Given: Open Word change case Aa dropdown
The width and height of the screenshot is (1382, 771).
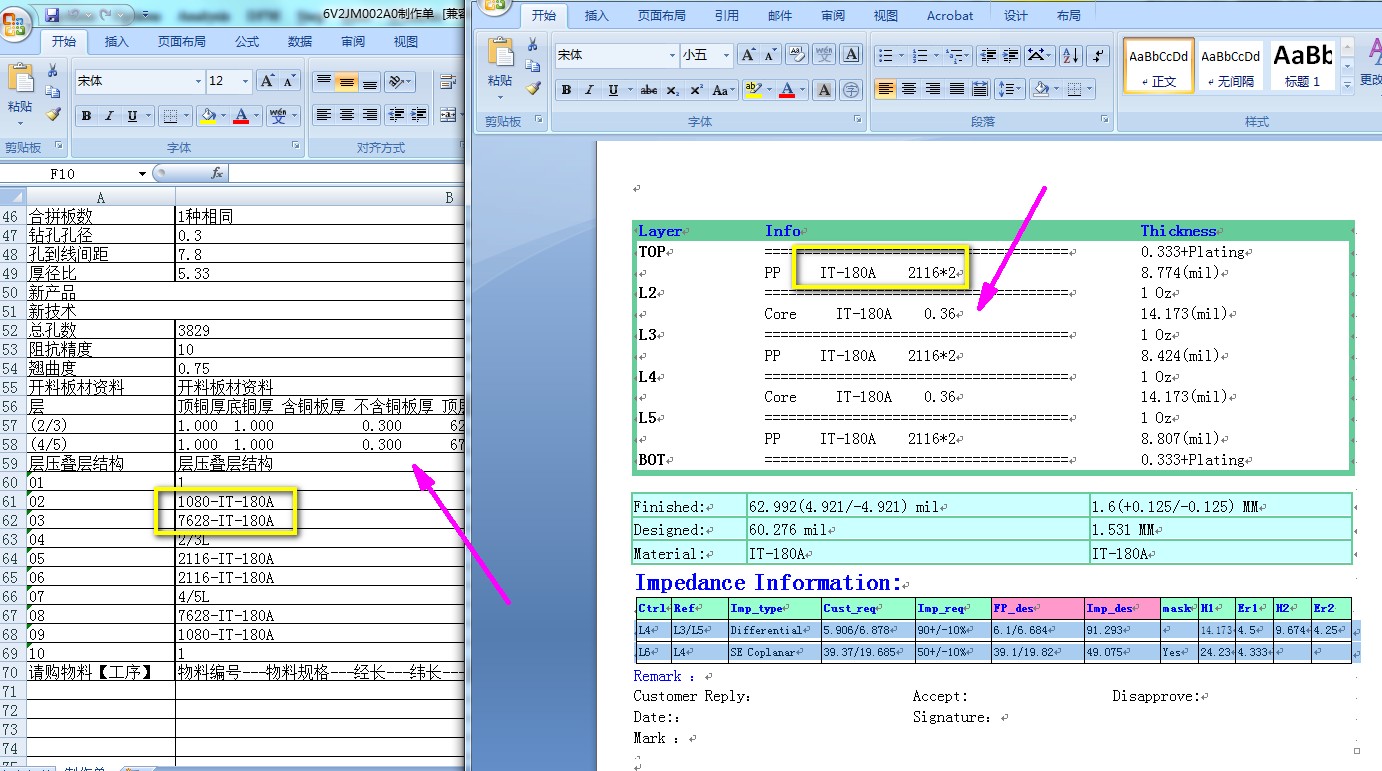Looking at the screenshot, I should 723,90.
